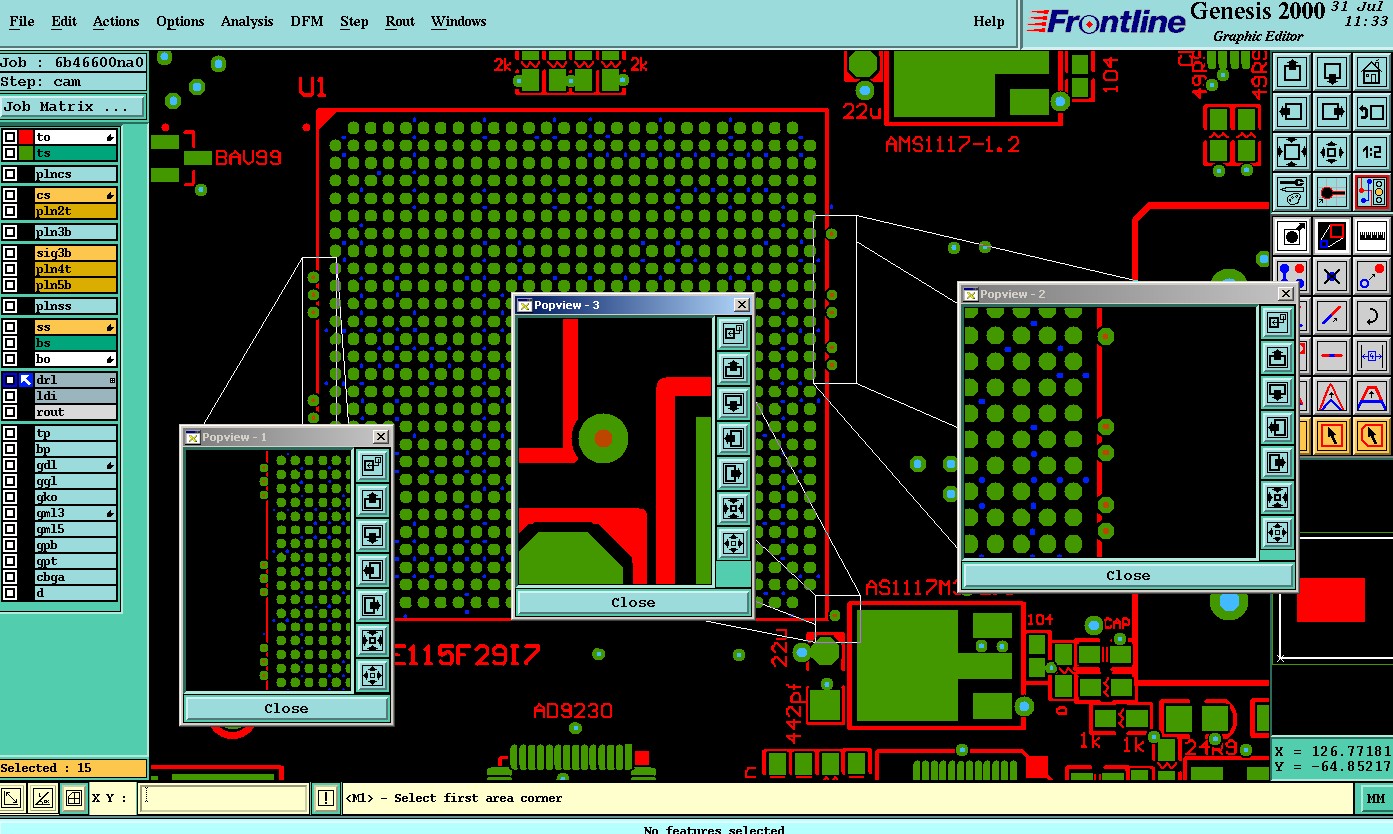Viewport: 1393px width, 834px height.
Task: Open the Help menu
Action: click(989, 21)
